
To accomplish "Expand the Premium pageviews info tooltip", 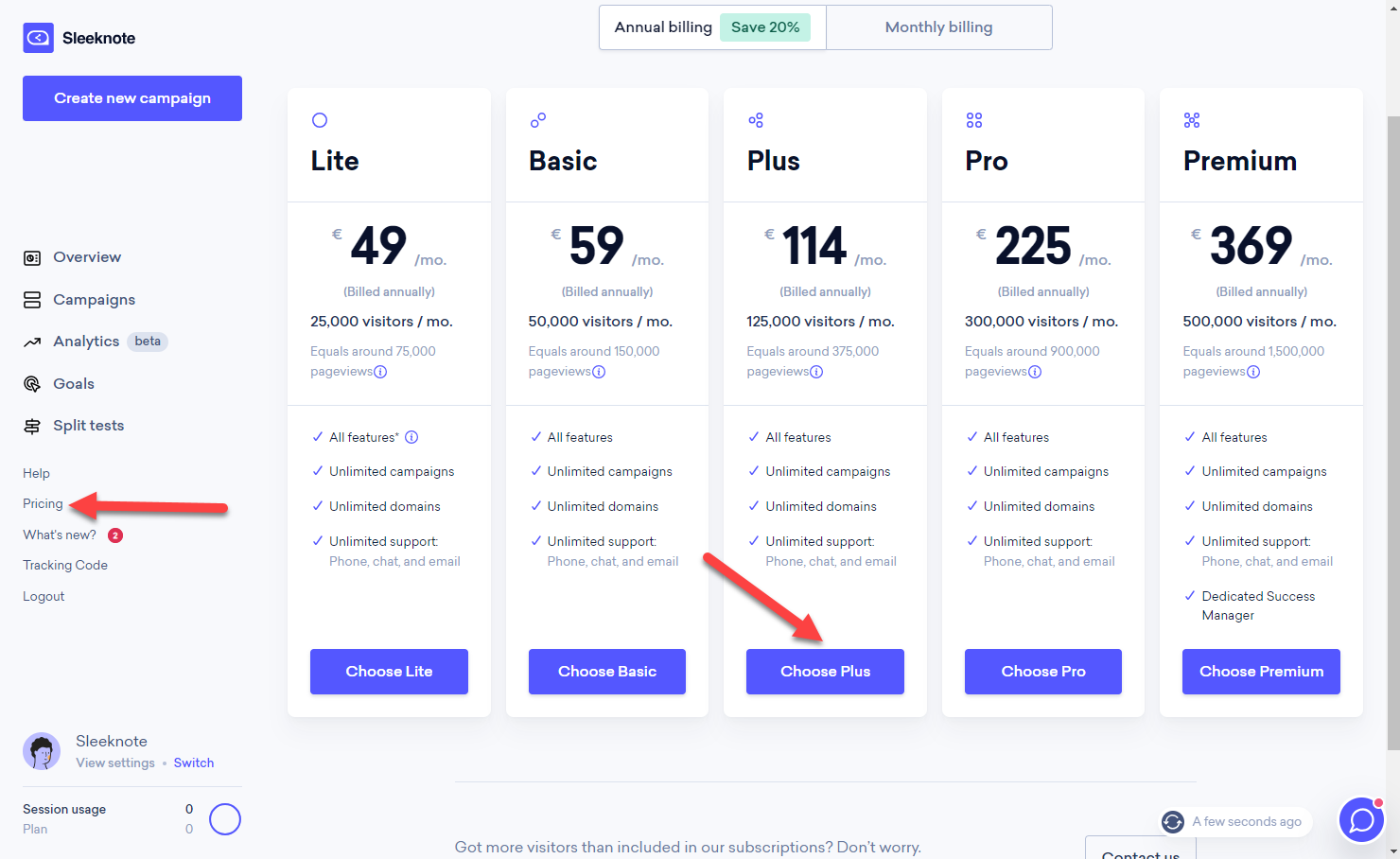I will [1253, 372].
